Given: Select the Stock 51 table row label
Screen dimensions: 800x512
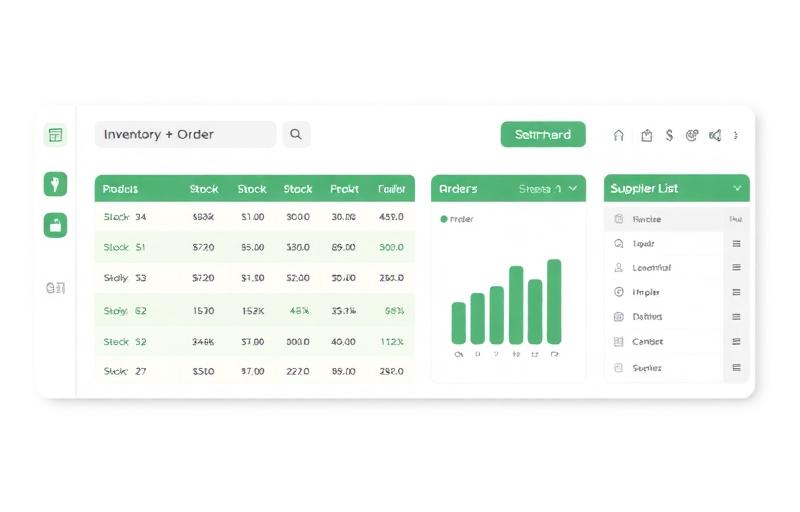Looking at the screenshot, I should tap(124, 247).
